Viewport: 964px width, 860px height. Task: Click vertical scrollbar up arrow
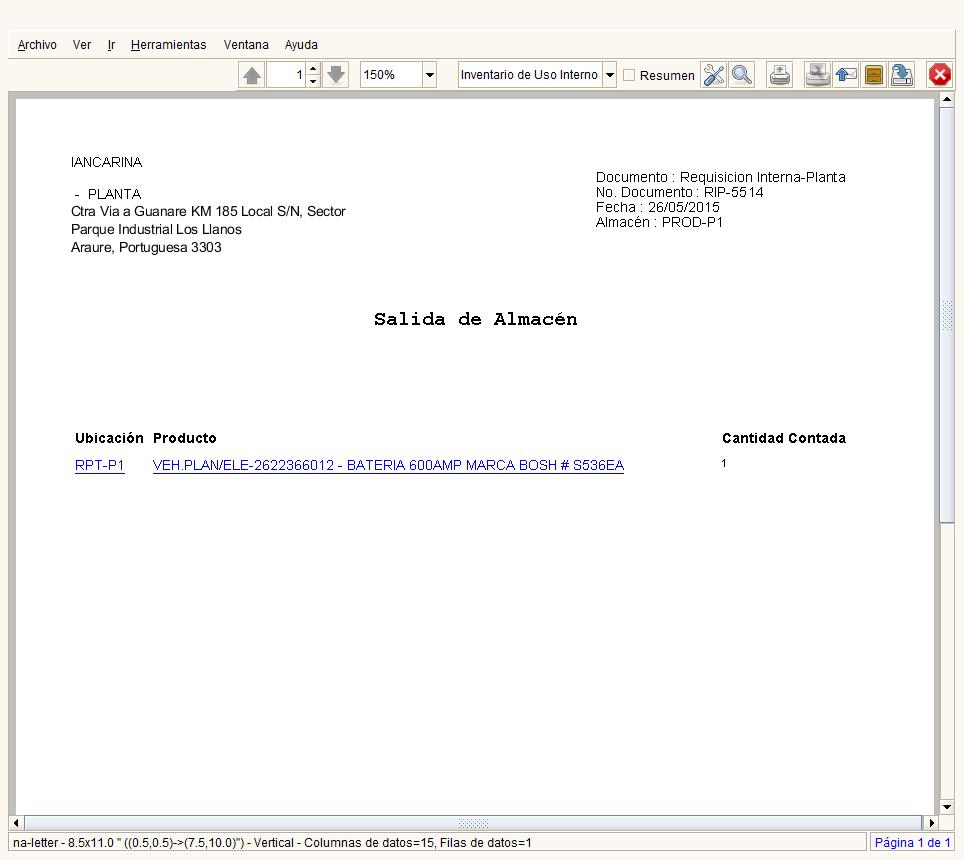tap(947, 99)
